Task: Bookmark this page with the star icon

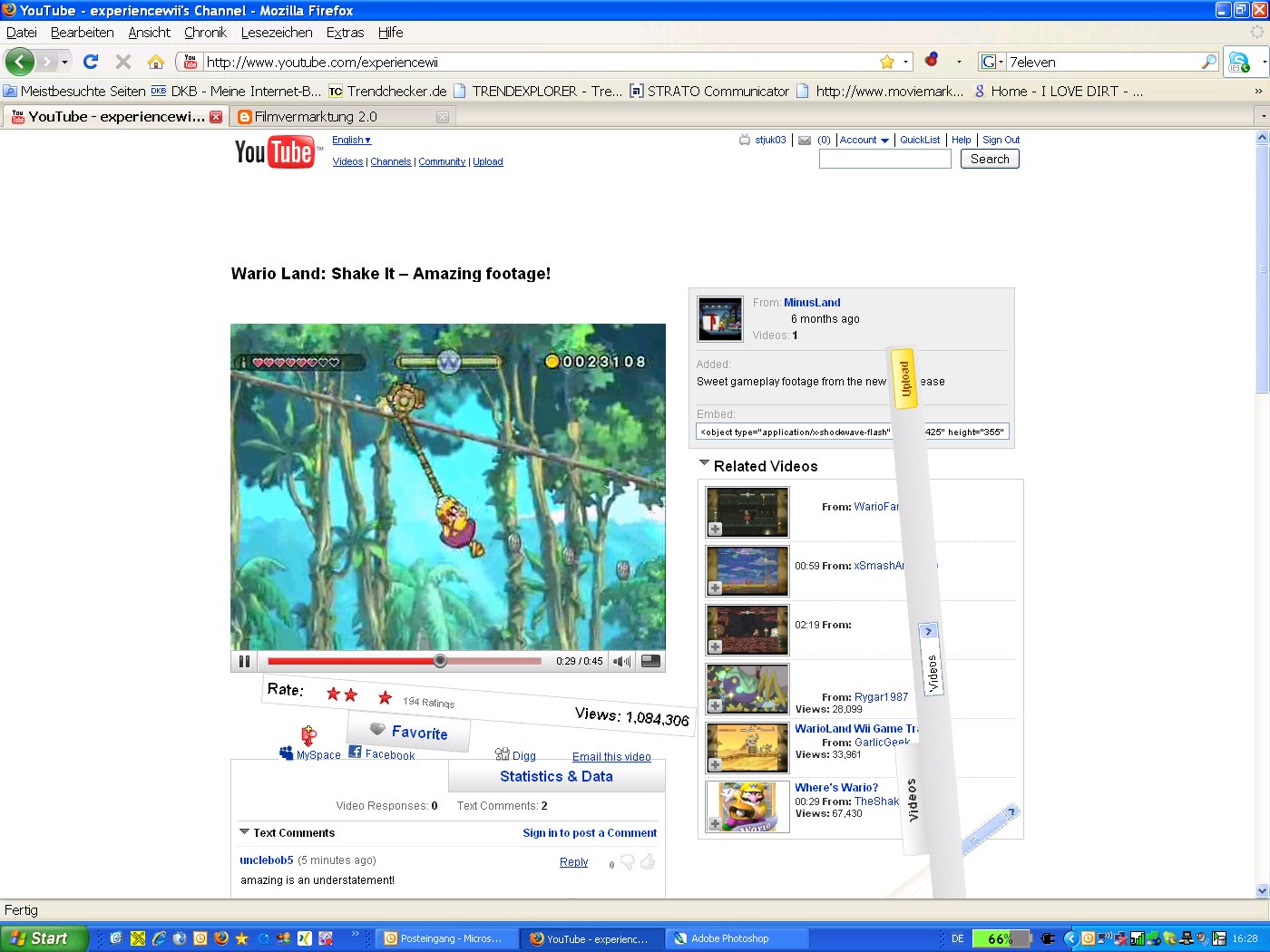Action: pyautogui.click(x=887, y=62)
